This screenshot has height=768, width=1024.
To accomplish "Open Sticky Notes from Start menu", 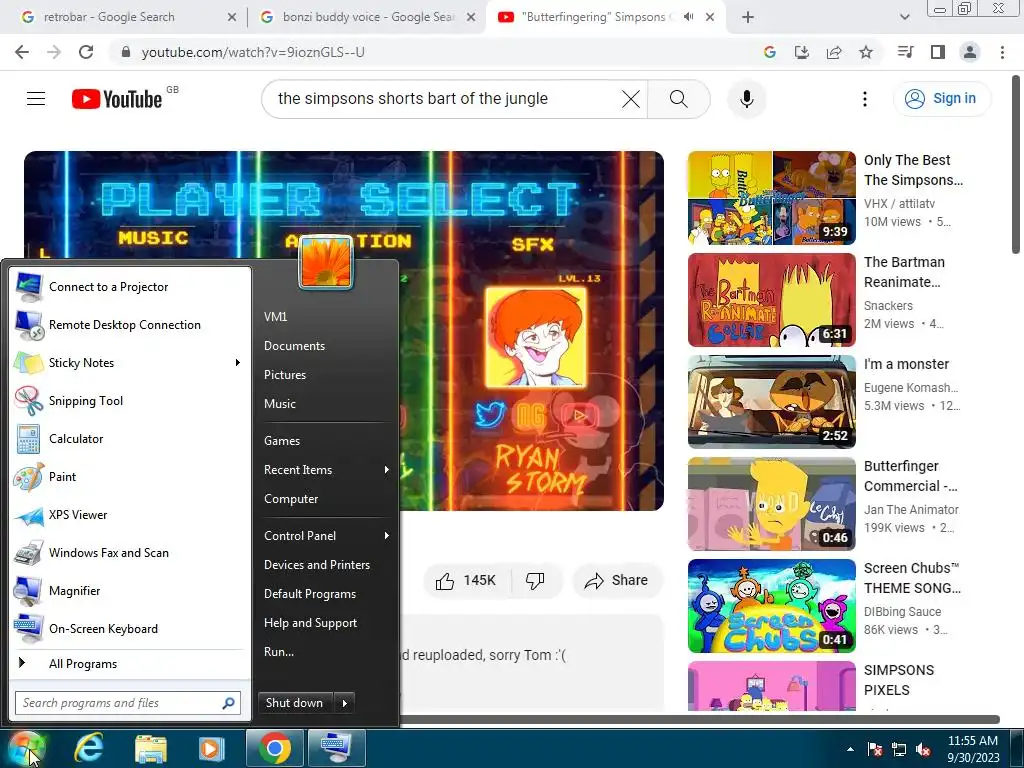I will (x=129, y=362).
